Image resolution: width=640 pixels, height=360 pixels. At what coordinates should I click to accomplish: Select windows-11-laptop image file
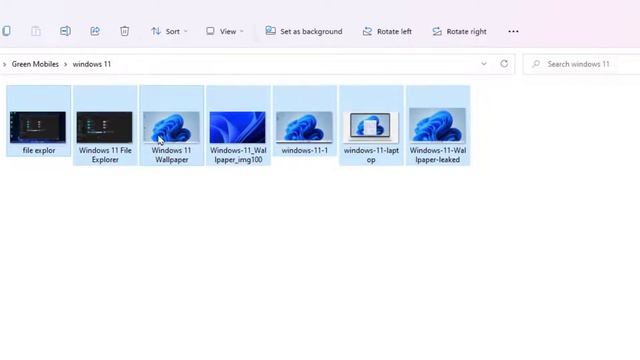point(371,125)
